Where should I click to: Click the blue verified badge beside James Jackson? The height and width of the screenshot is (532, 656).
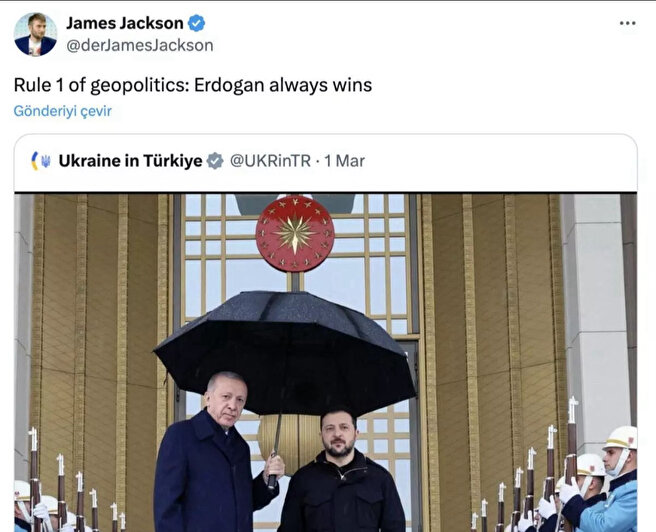tap(196, 23)
